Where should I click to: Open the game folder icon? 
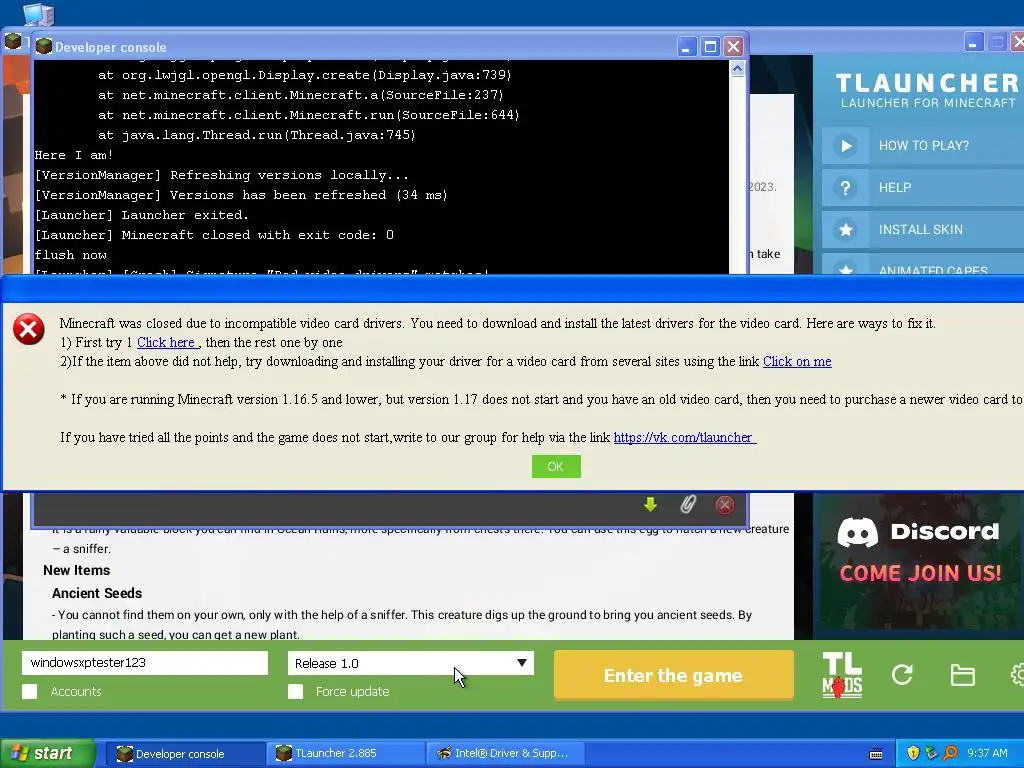click(x=962, y=675)
